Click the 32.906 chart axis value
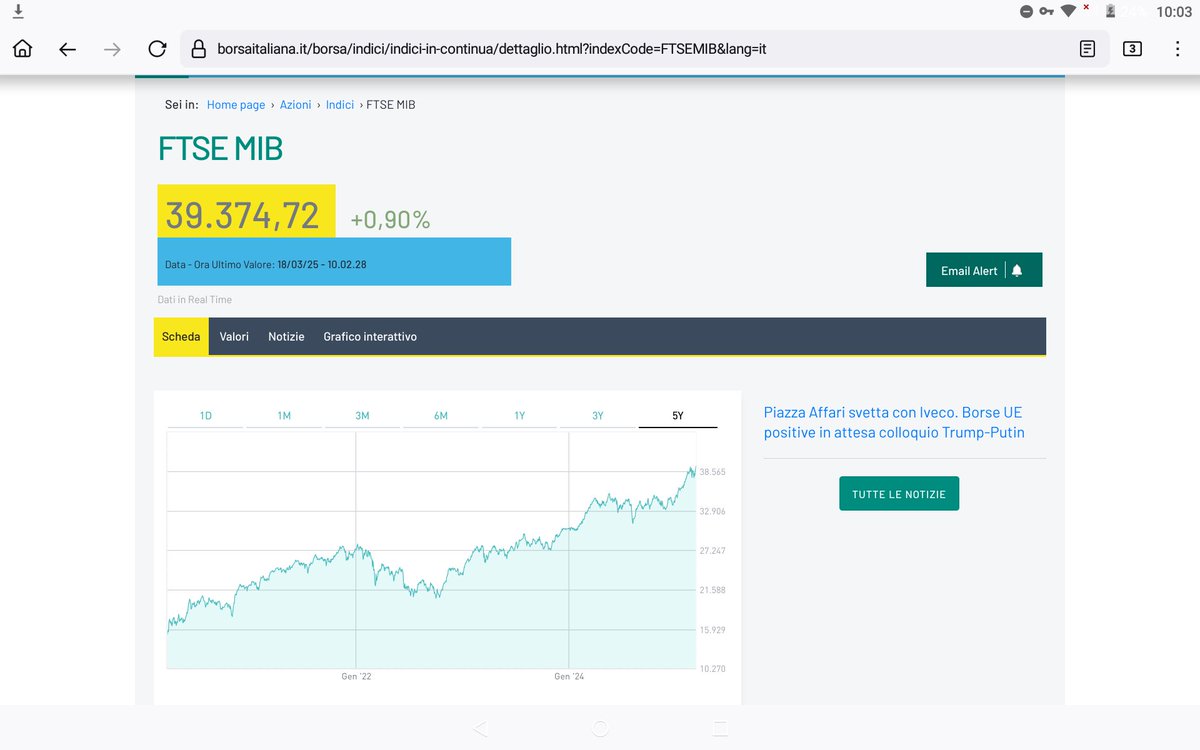The image size is (1200, 750). coord(713,511)
